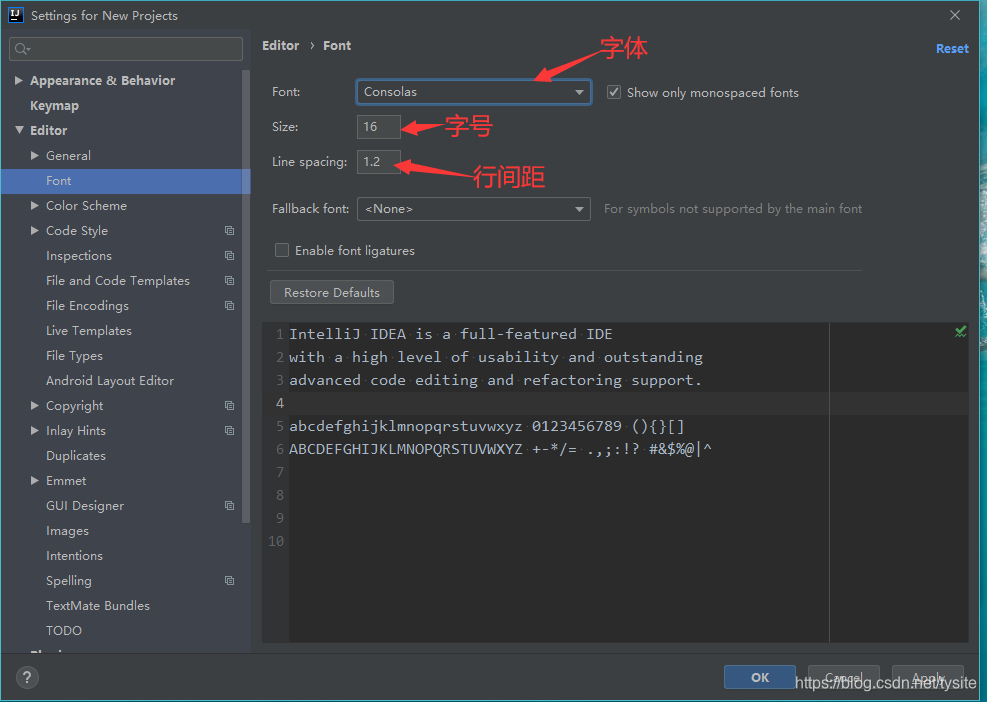The height and width of the screenshot is (702, 987).
Task: Click the copy icon beside Code Style
Action: [230, 231]
